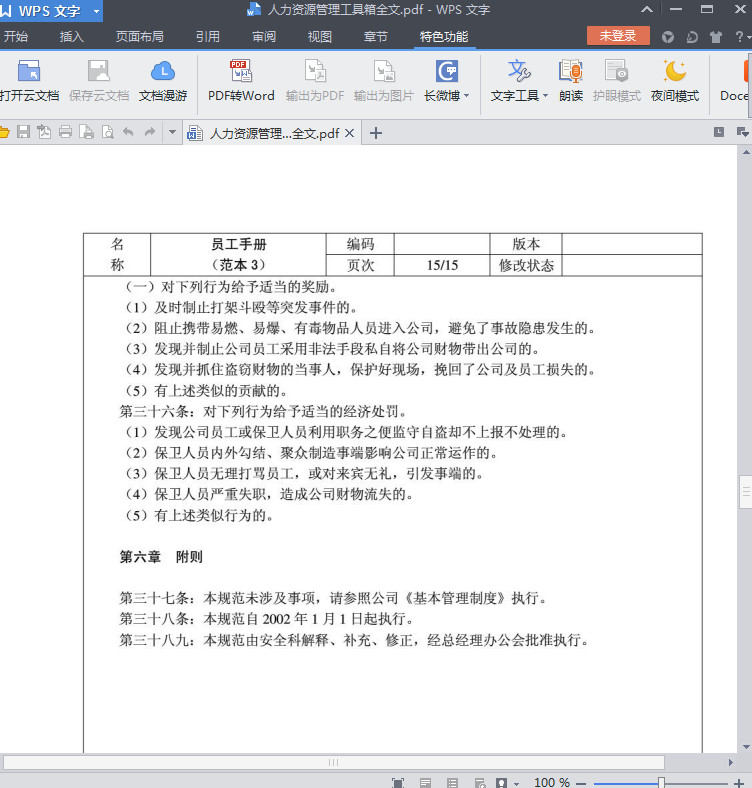
Task: Click the vertical scrollbar up arrow
Action: [746, 152]
